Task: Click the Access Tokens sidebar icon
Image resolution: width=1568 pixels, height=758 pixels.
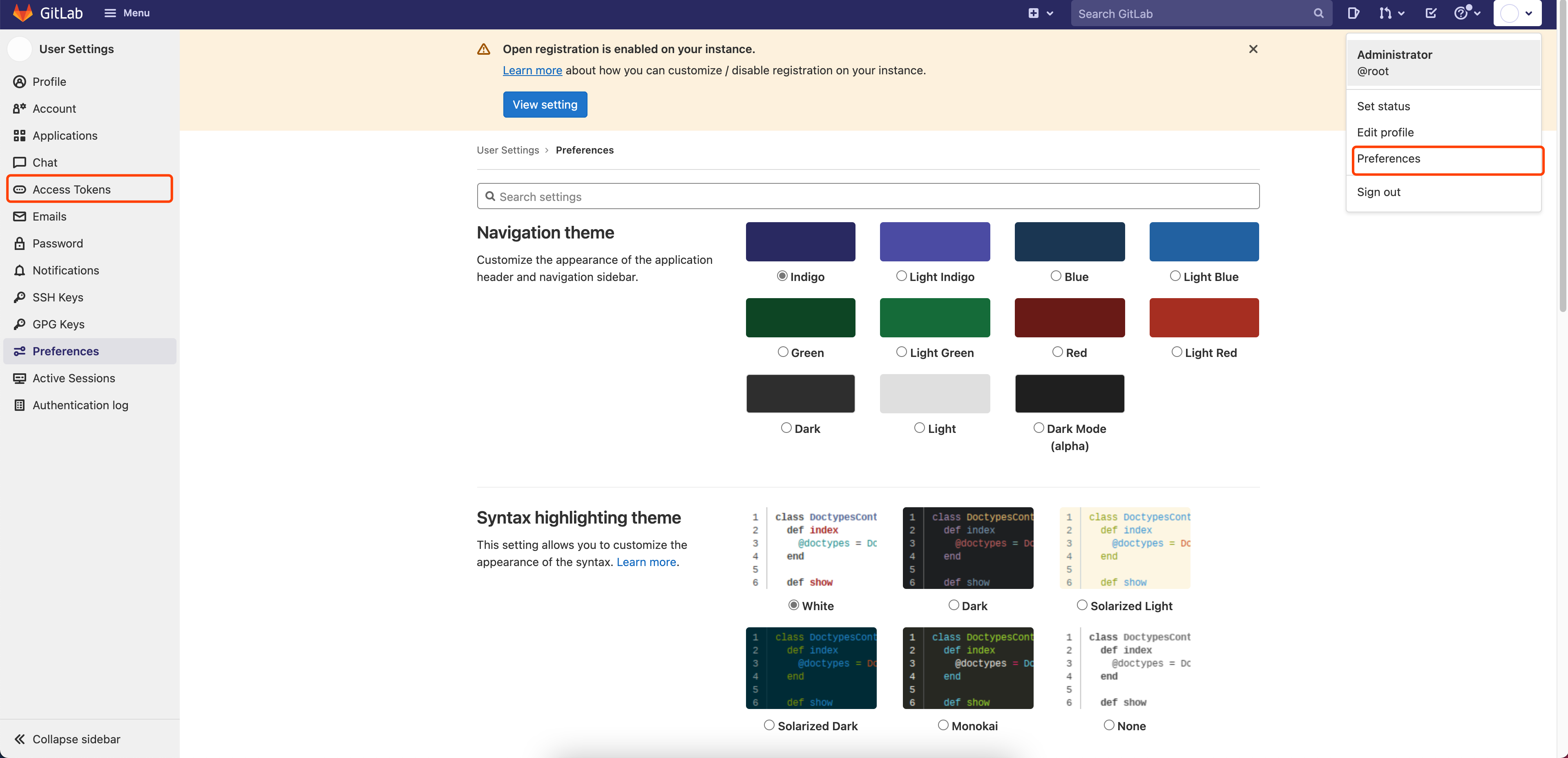Action: pos(20,189)
